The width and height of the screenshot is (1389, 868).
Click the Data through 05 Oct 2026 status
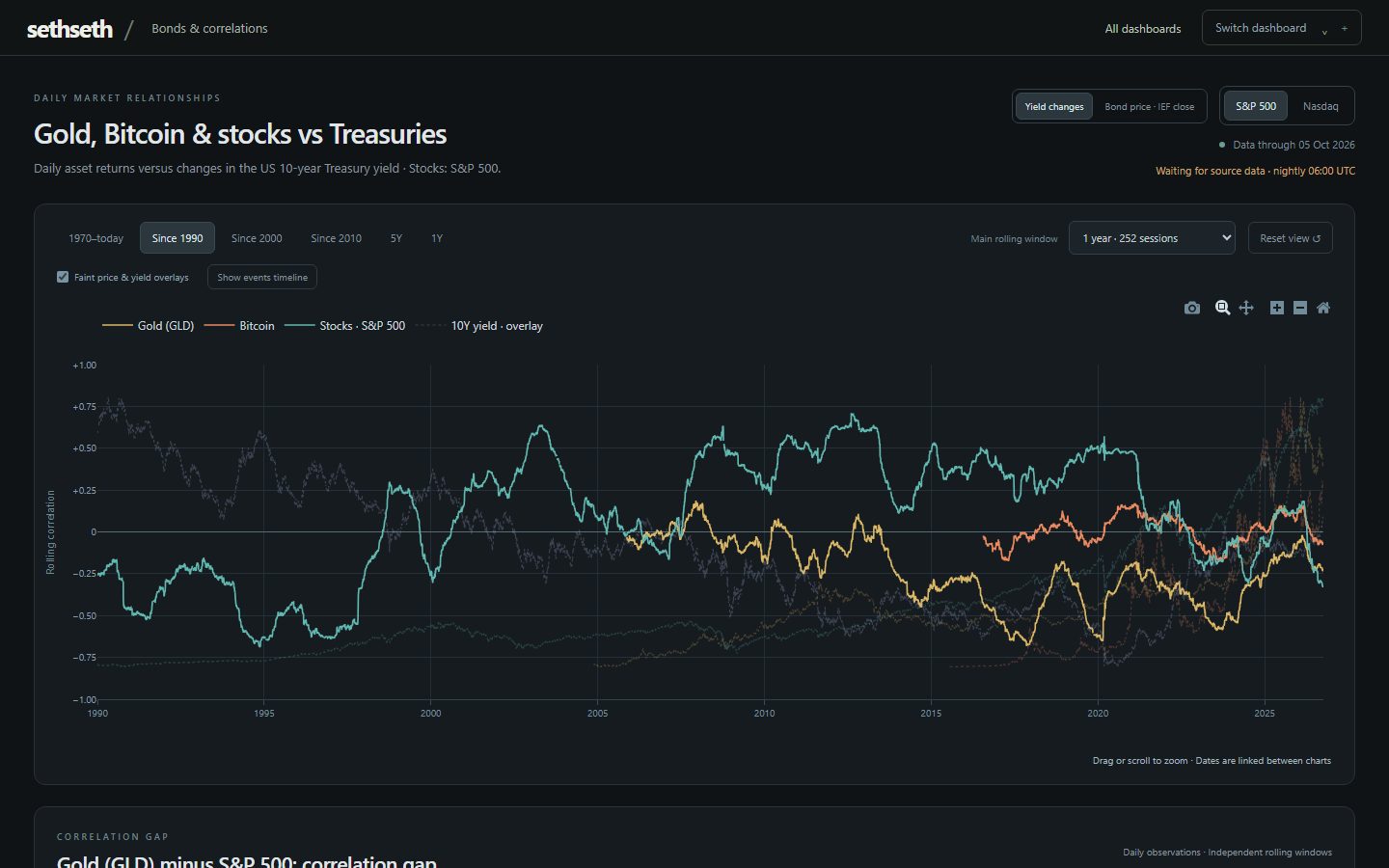pos(1287,145)
